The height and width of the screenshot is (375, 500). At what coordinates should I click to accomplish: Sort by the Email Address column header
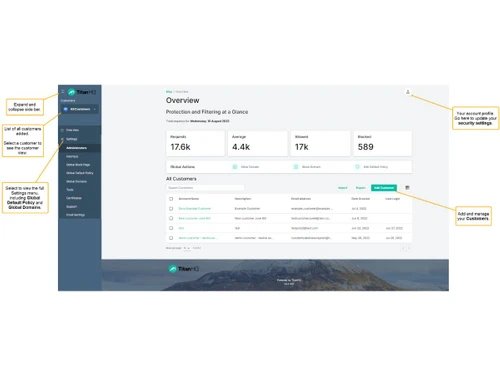point(301,199)
